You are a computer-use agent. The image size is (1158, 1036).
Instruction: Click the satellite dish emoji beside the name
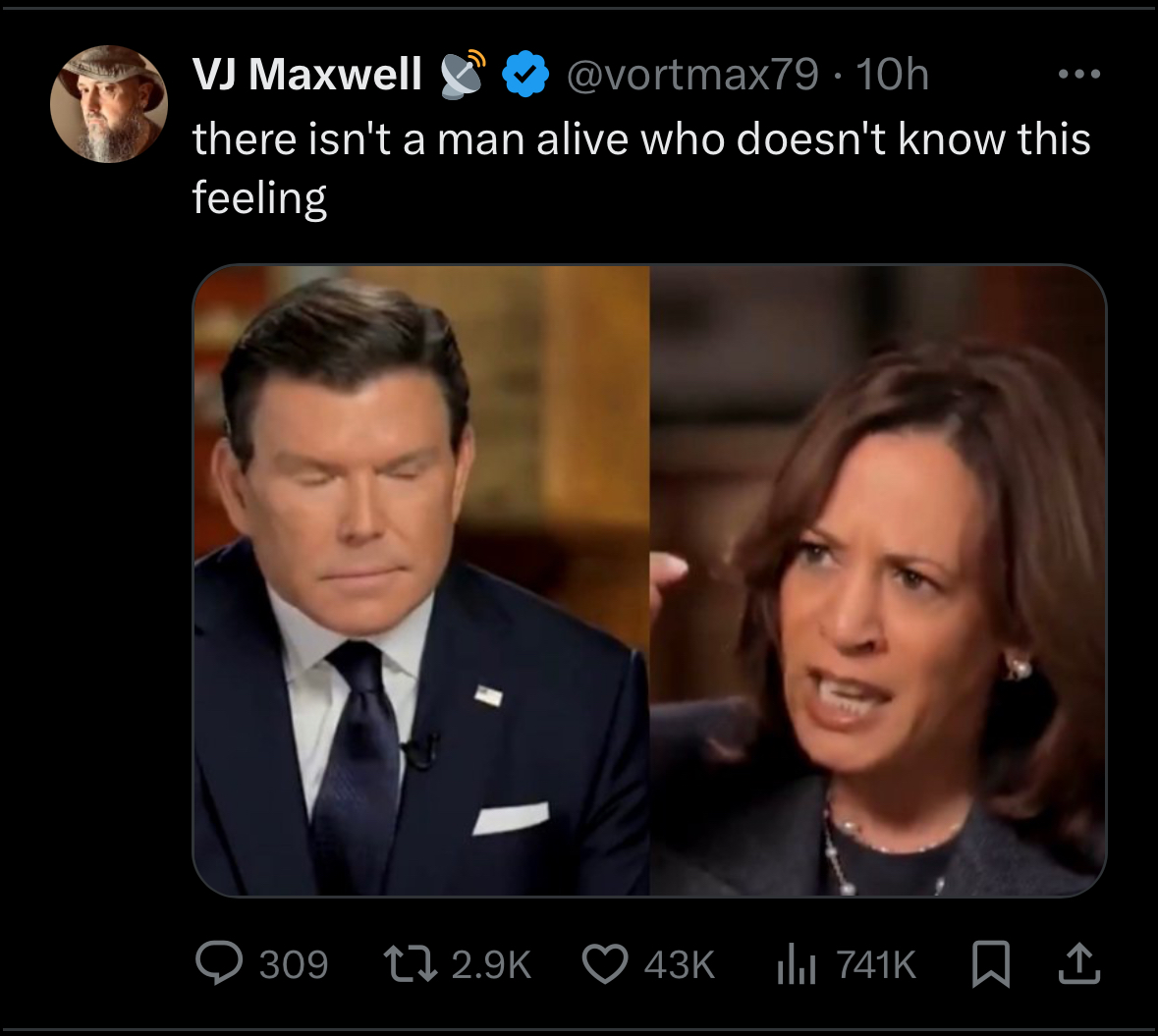463,73
